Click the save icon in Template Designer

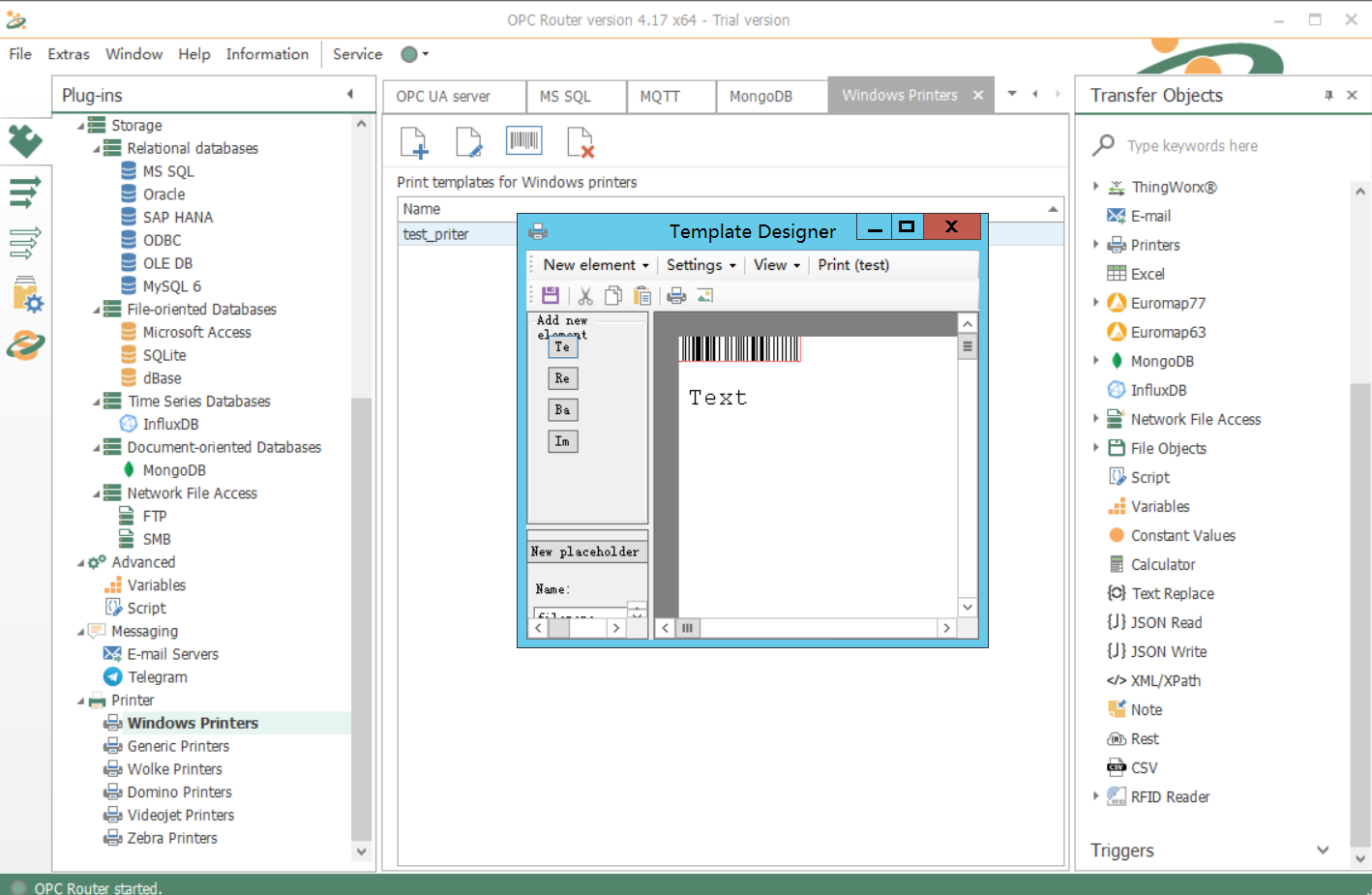[551, 295]
